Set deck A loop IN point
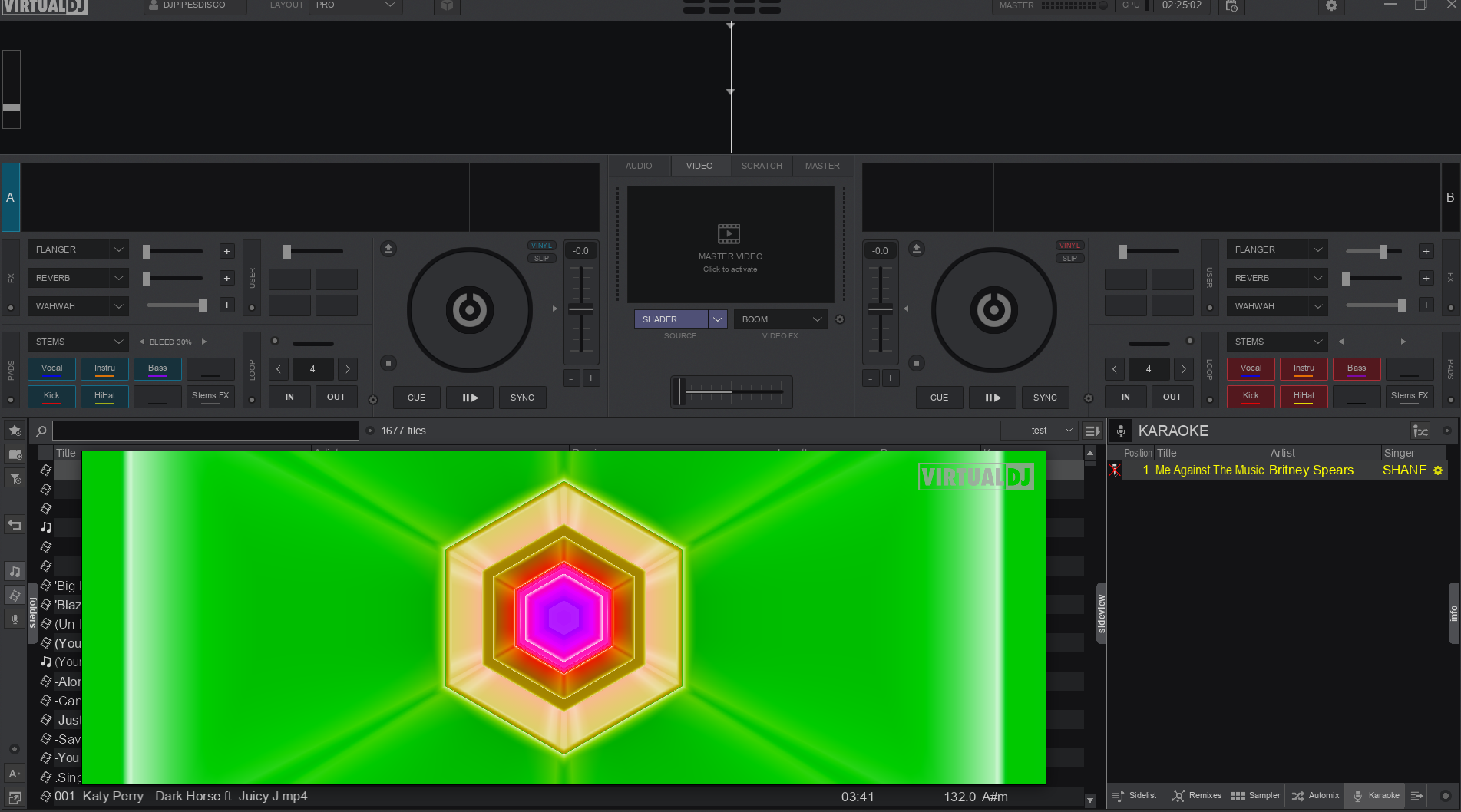 click(289, 397)
